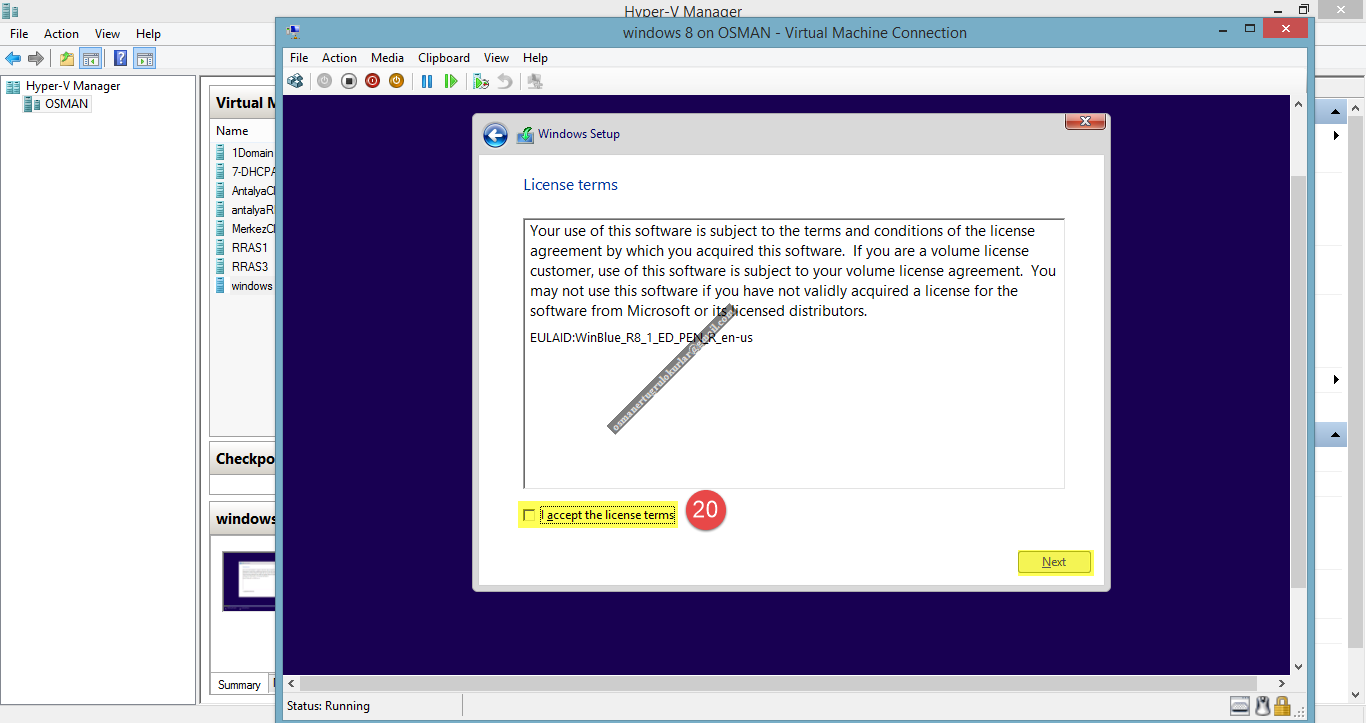Screen dimensions: 1366x723
Task: Open the Clipboard menu
Action: 443,58
